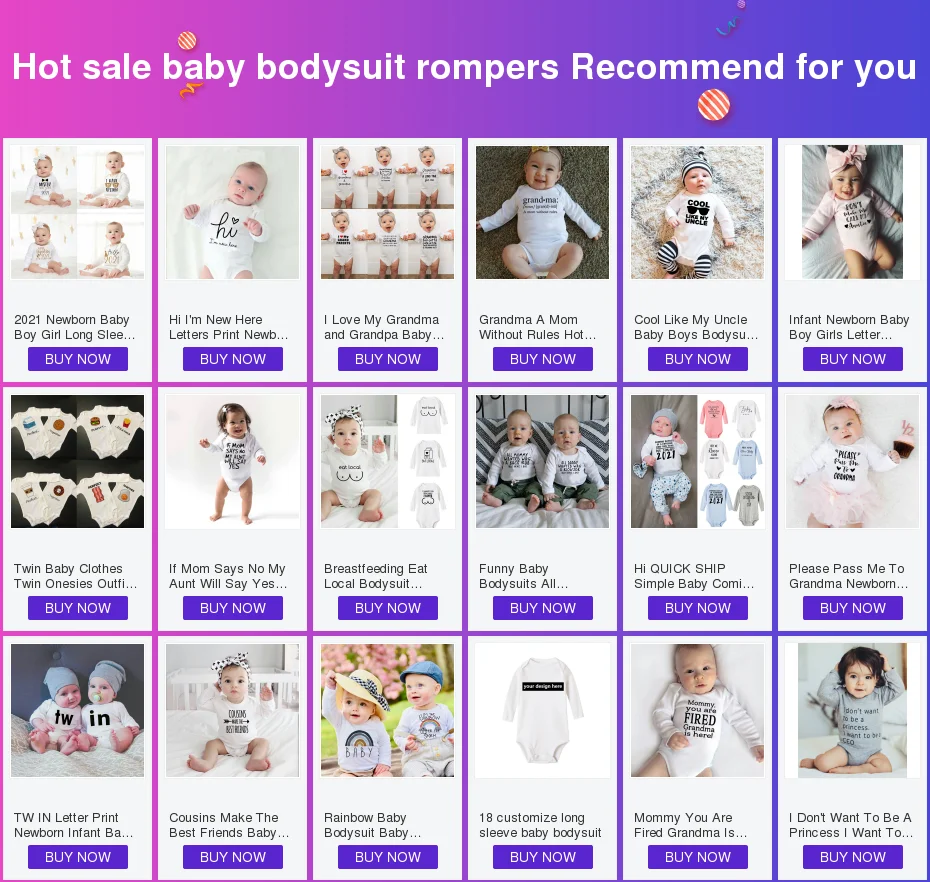Open Hi QUICK SHIP Simple Baby title link
This screenshot has width=930, height=882.
click(x=694, y=576)
